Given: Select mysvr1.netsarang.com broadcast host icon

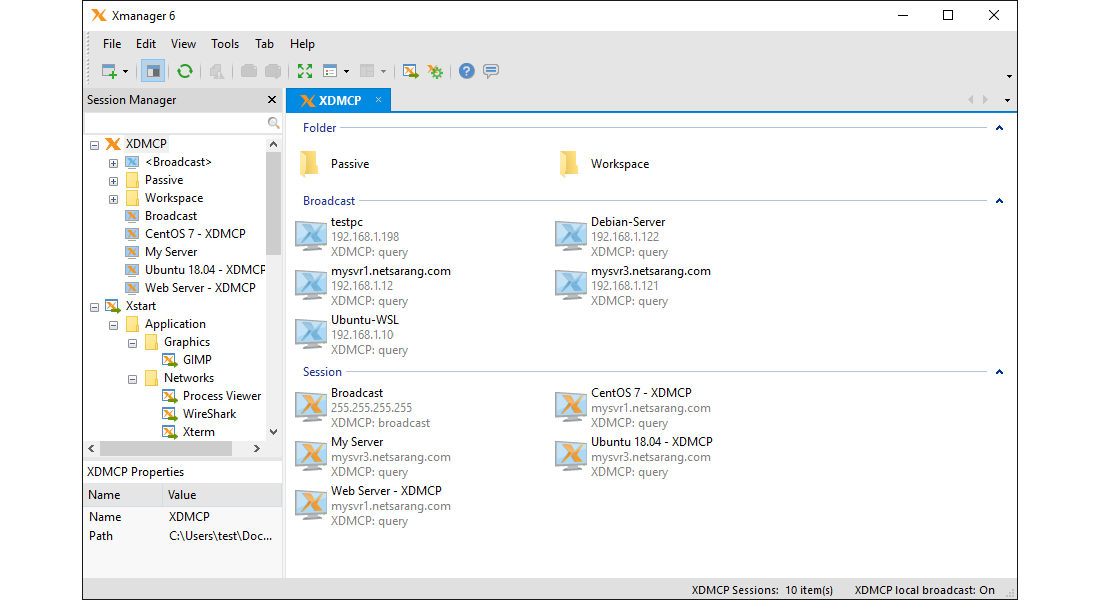Looking at the screenshot, I should click(311, 285).
